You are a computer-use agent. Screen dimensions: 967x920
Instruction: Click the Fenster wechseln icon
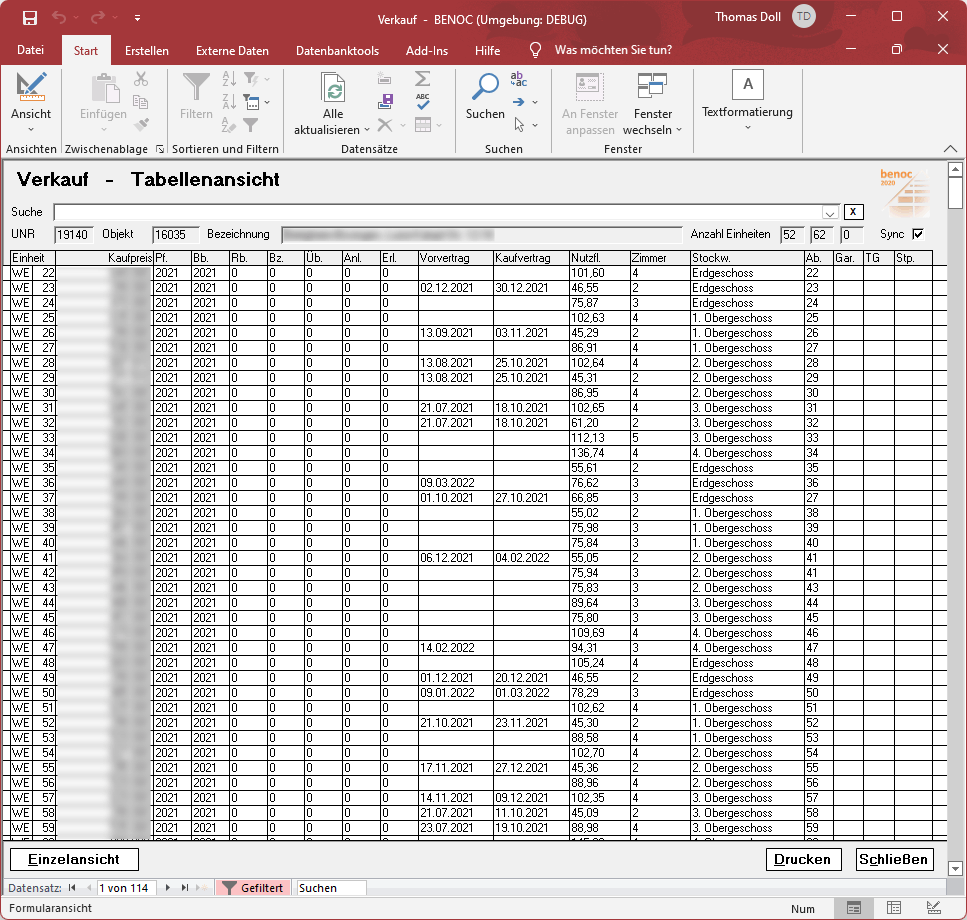point(652,88)
